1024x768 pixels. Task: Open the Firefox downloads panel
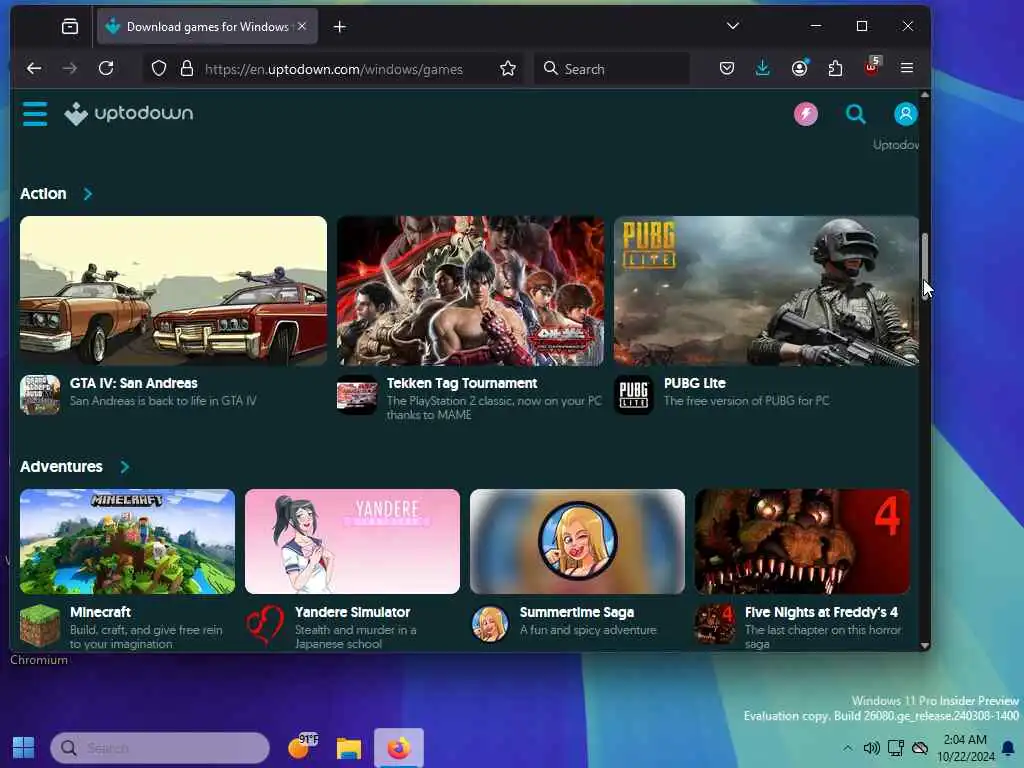[x=762, y=68]
